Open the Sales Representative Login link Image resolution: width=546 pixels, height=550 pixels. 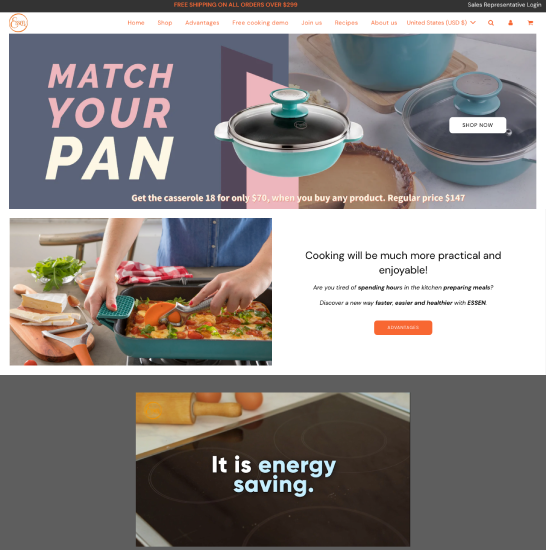504,5
